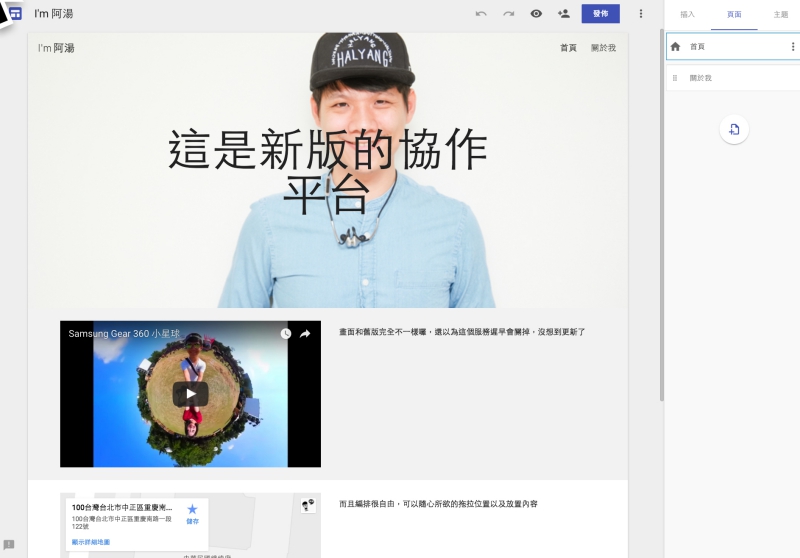Undo the last action
Screen dimensions: 800x558
tap(481, 14)
